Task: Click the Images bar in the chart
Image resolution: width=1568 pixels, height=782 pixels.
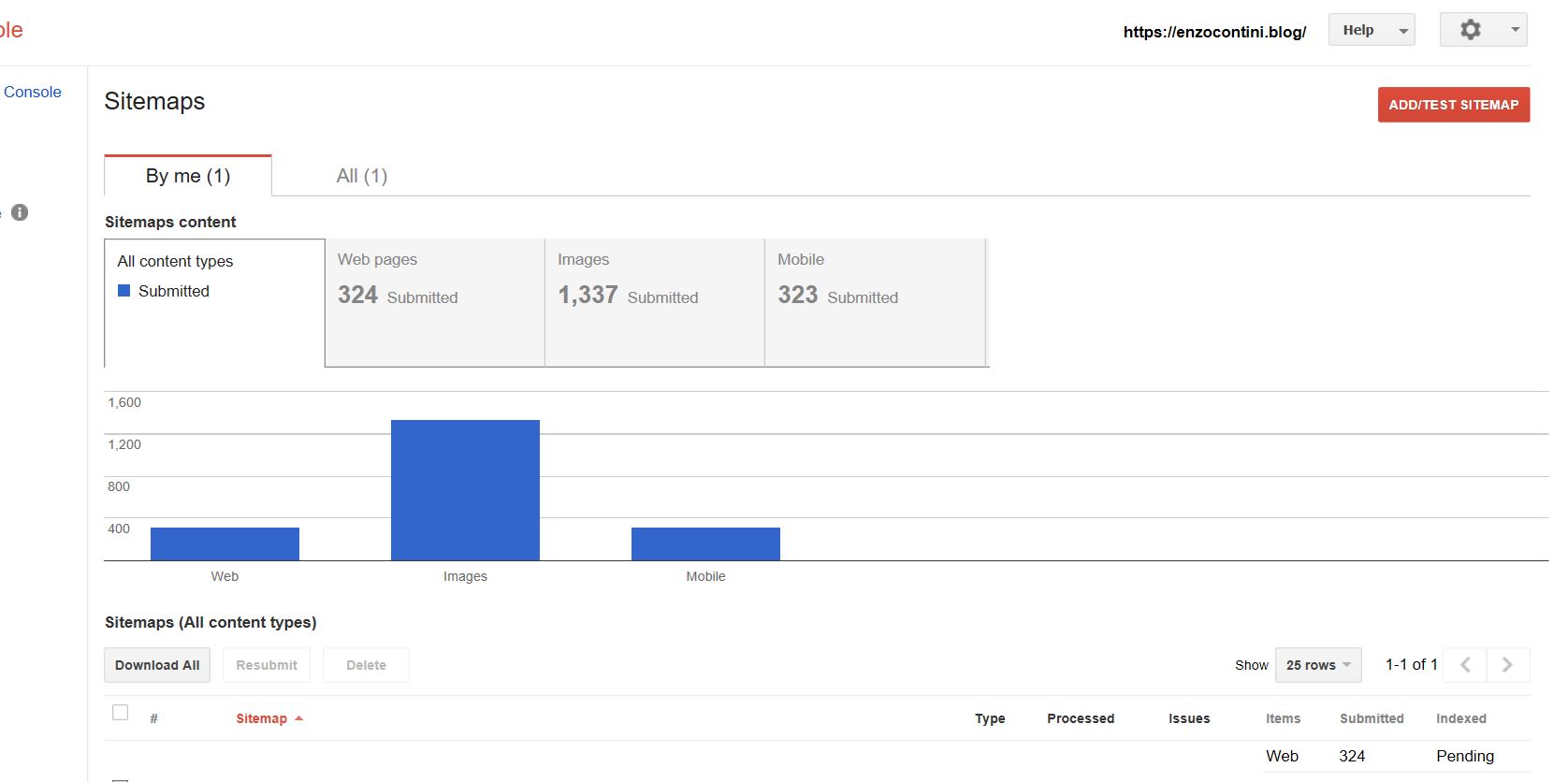Action: tap(465, 490)
